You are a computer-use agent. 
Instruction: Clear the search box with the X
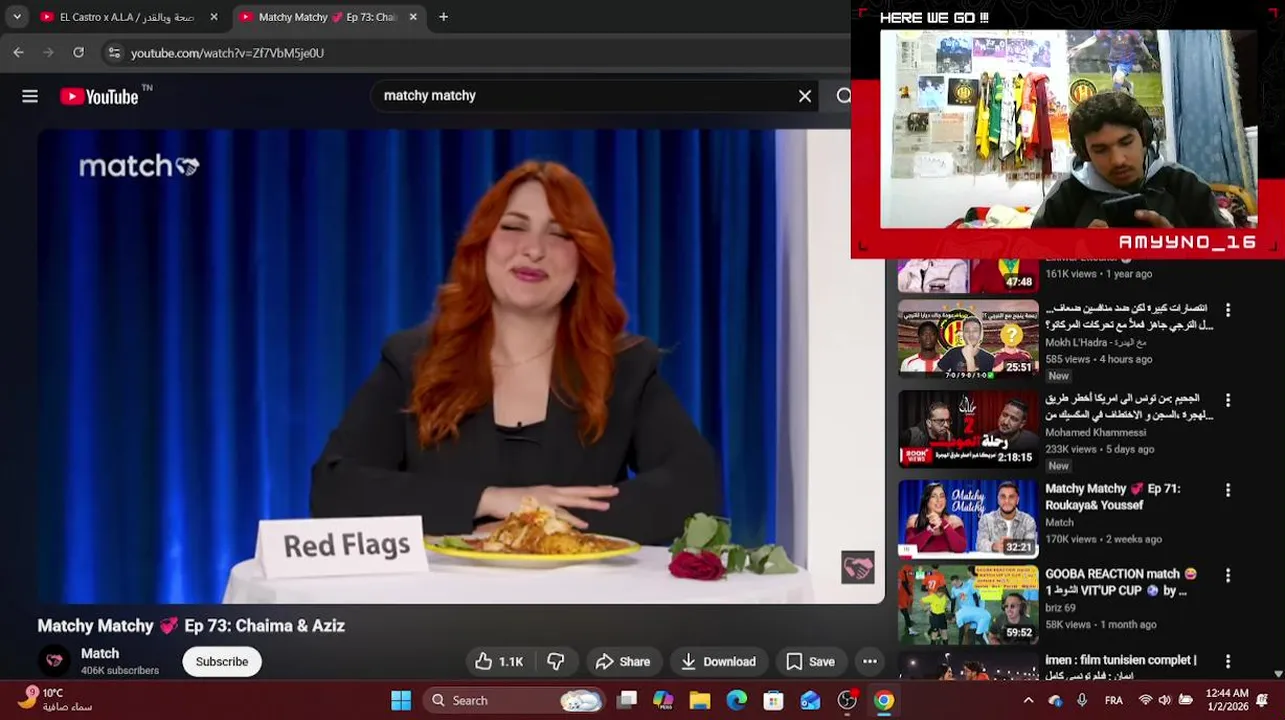(x=805, y=96)
